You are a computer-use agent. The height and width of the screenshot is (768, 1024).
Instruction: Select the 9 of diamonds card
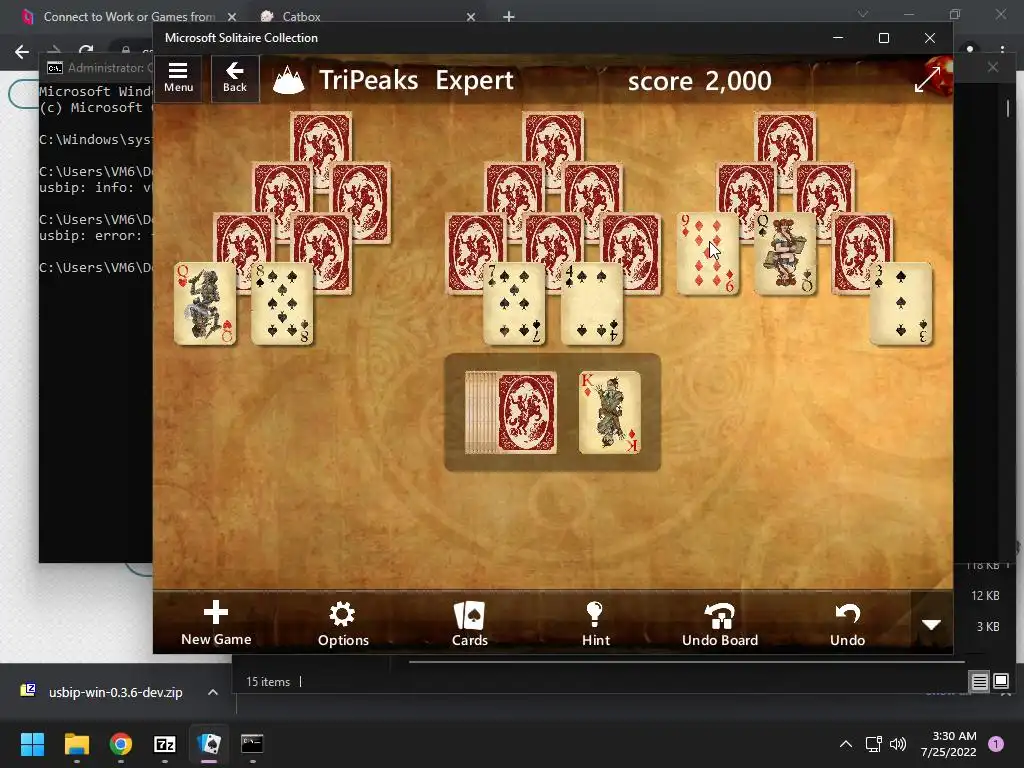(708, 253)
